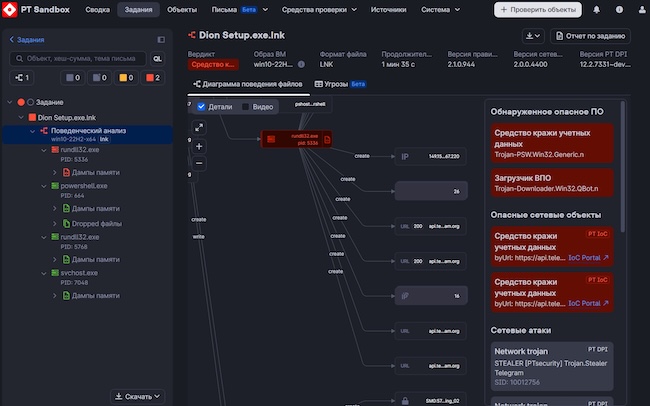Expand Дампы памяти under rundll32.exe PID 5336
The height and width of the screenshot is (406, 650).
point(54,172)
